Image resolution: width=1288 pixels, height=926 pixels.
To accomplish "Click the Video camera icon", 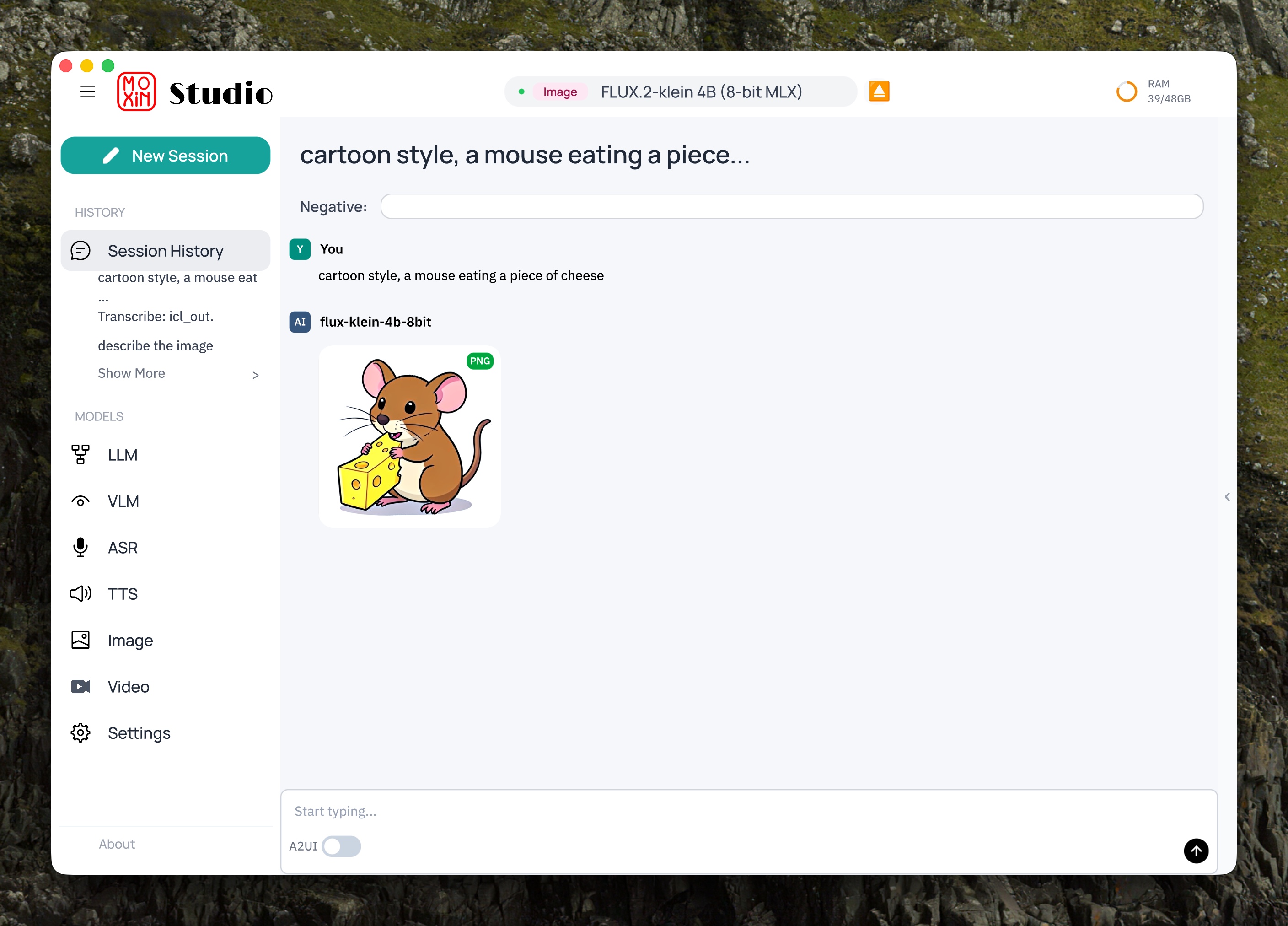I will click(80, 686).
